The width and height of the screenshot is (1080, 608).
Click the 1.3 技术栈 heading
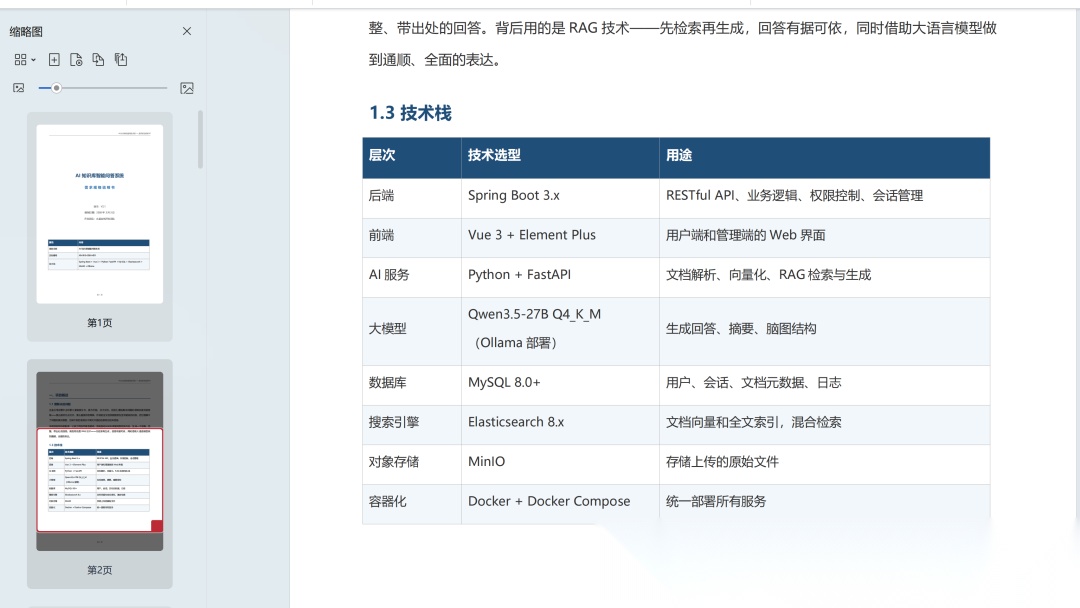coord(411,113)
